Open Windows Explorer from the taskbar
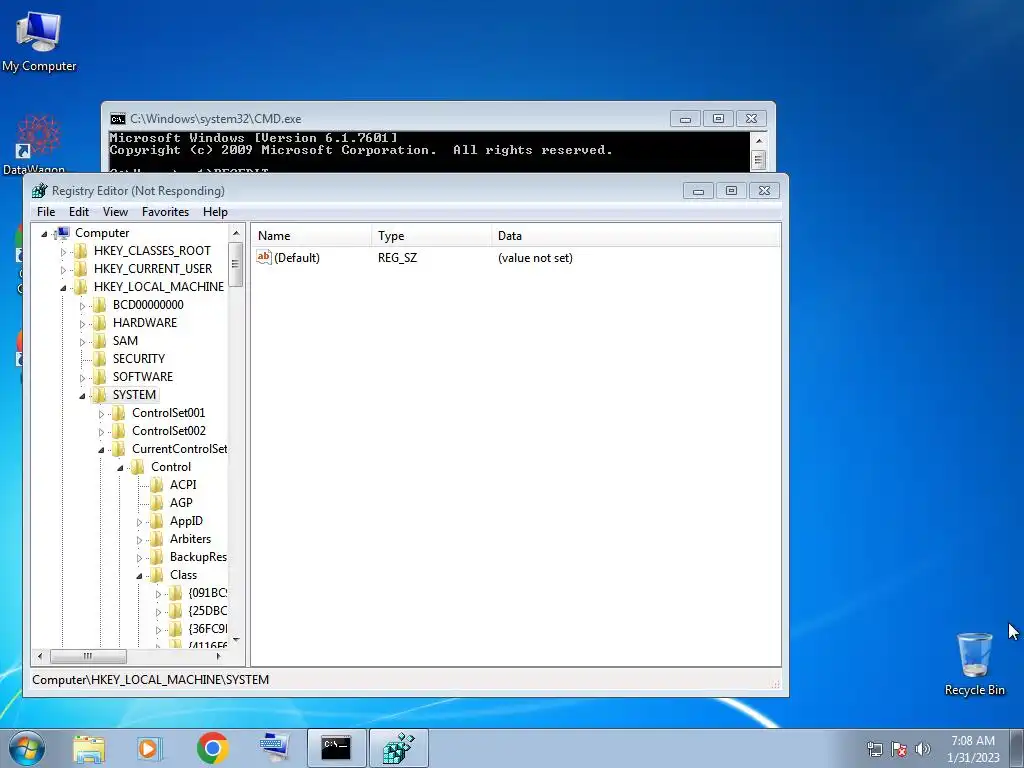 click(x=89, y=748)
